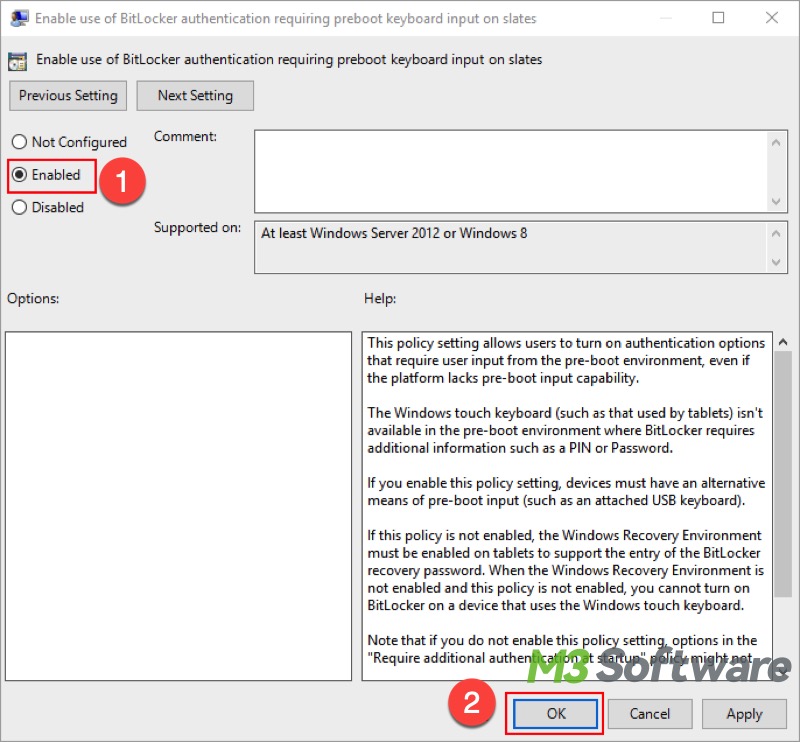Maximize the policy dialog window
Screen dimensions: 800x742
click(718, 18)
